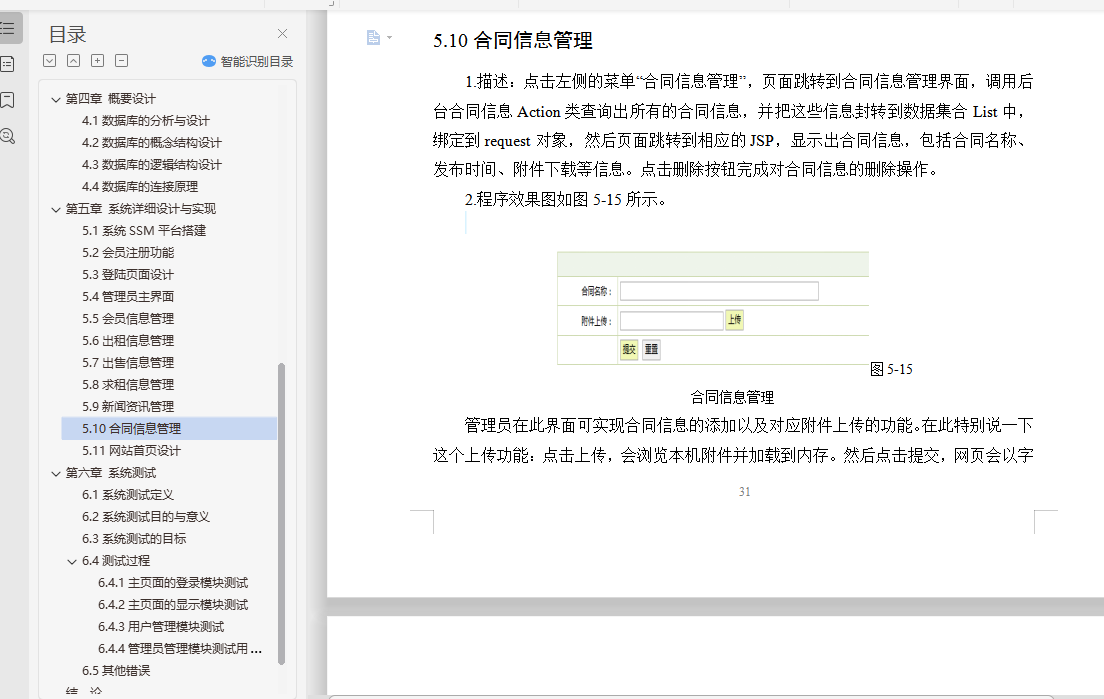This screenshot has width=1104, height=699.
Task: Go to 5.3 登陆页面设计
Action: click(127, 275)
